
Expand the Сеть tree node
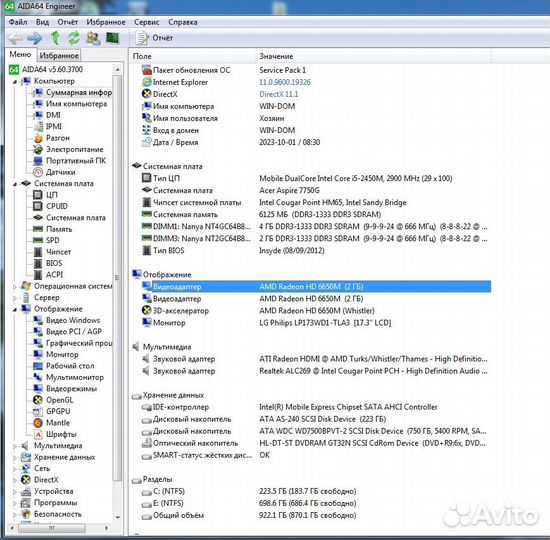click(x=15, y=469)
